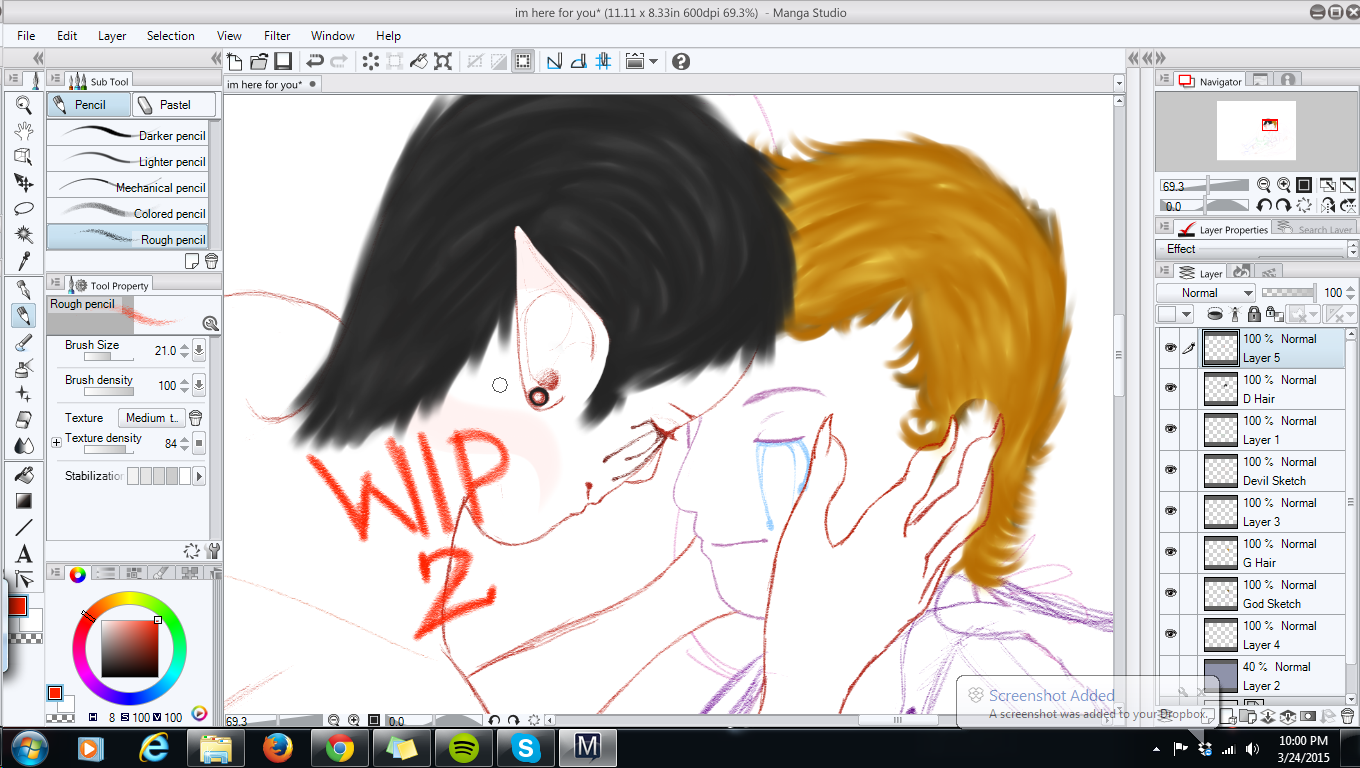Save the document using the toolbar icon
The image size is (1360, 768).
pos(283,61)
